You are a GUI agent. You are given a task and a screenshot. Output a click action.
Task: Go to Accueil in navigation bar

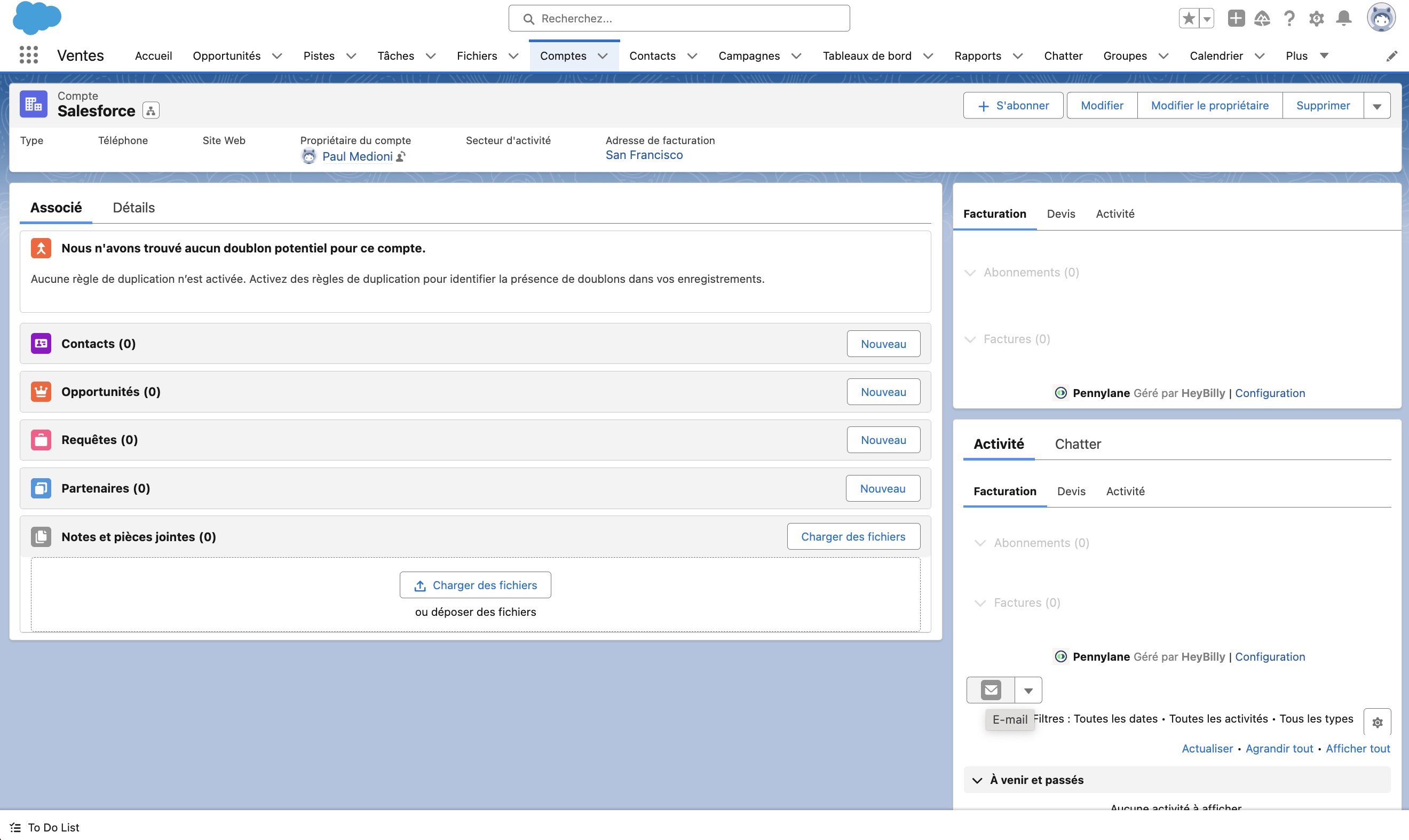point(153,56)
